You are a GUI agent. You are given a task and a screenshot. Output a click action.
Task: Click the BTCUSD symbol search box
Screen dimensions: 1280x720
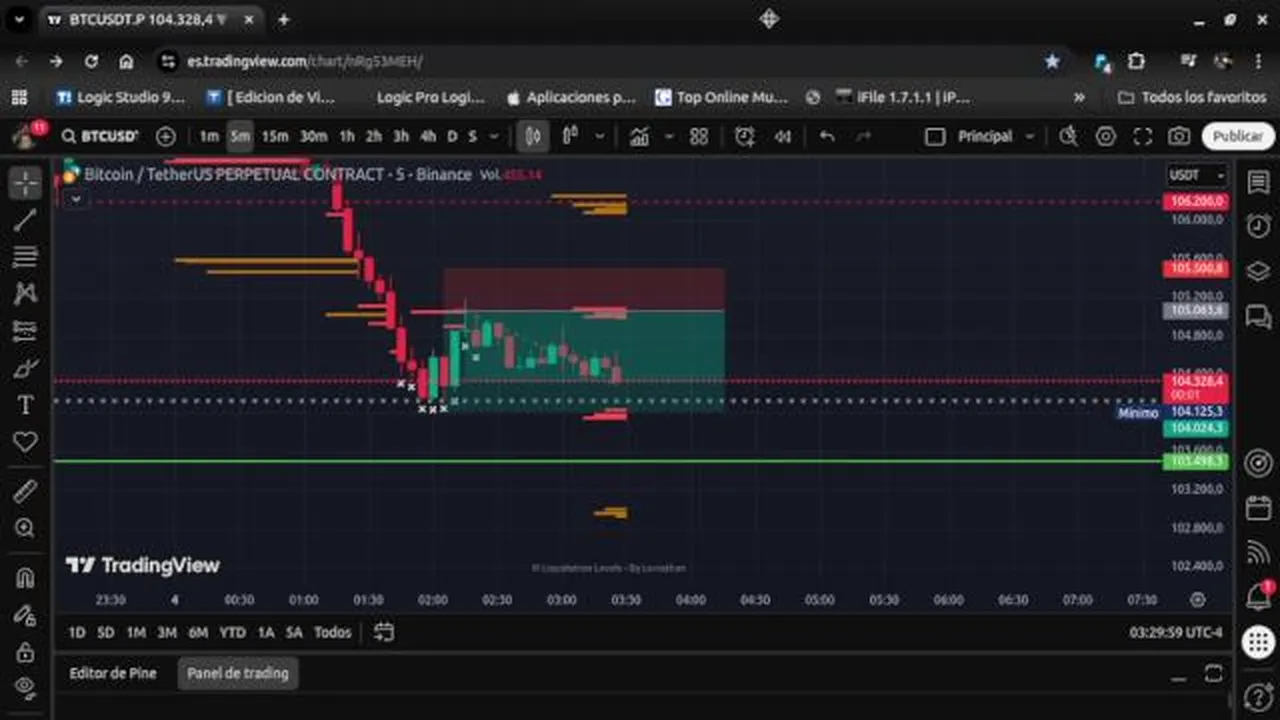coord(99,136)
